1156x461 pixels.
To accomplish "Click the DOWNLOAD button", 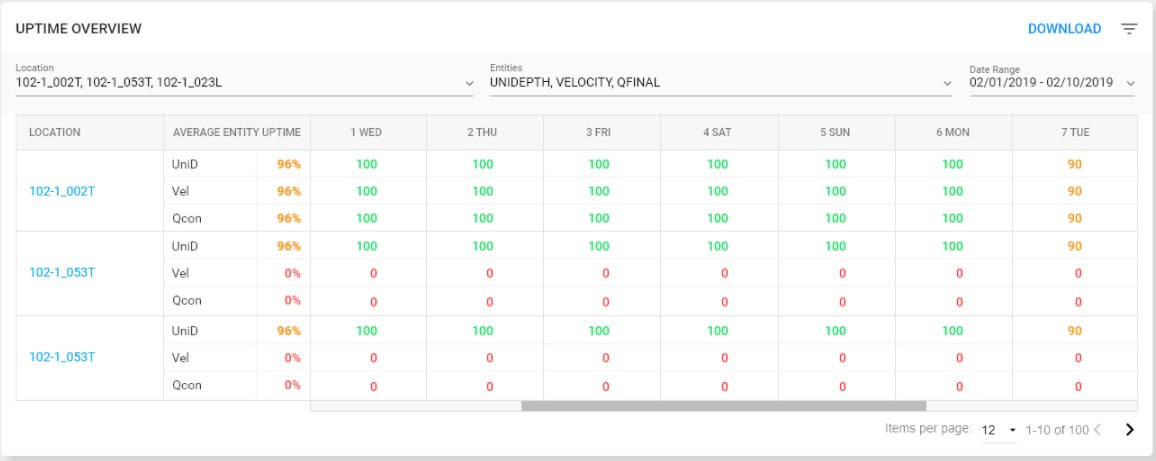I will click(x=1064, y=29).
